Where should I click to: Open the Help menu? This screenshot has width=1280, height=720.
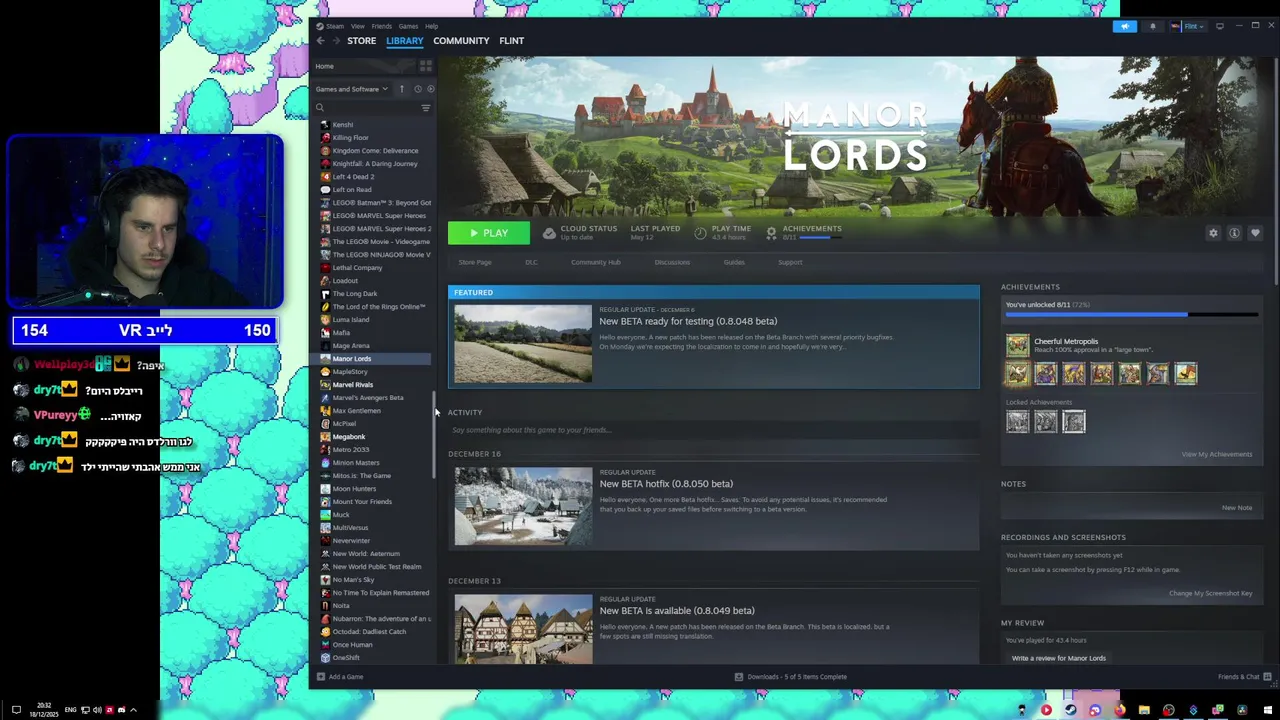431,26
